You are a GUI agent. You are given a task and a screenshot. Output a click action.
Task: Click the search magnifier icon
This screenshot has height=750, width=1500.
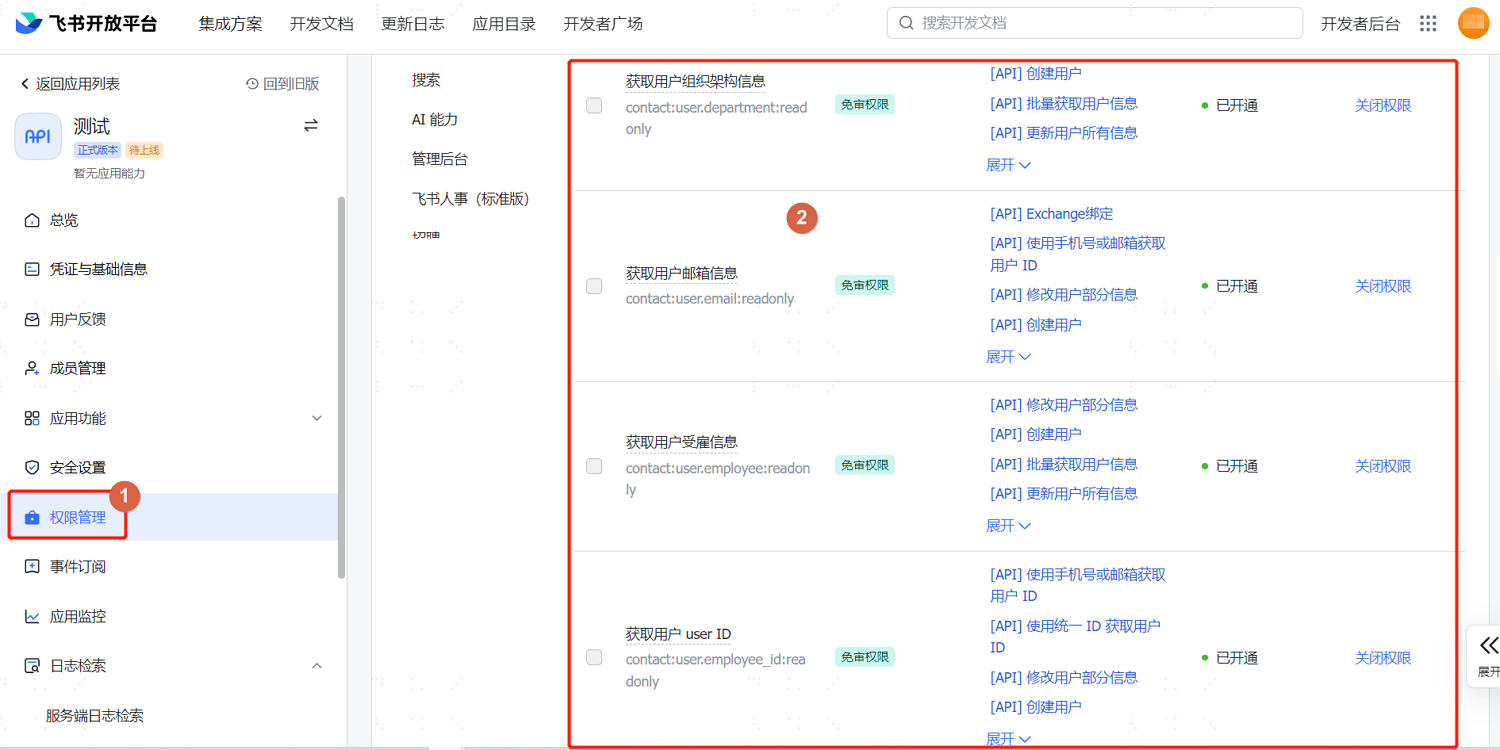[x=906, y=23]
